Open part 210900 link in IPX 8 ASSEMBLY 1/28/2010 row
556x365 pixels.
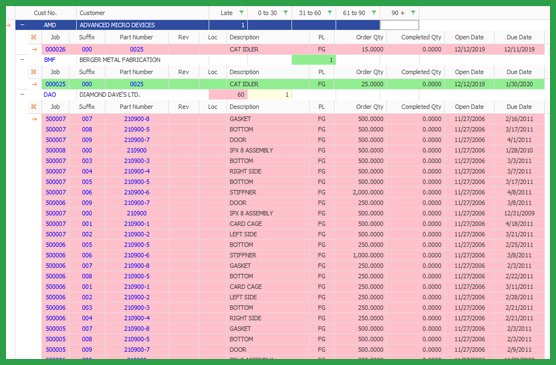(137, 150)
